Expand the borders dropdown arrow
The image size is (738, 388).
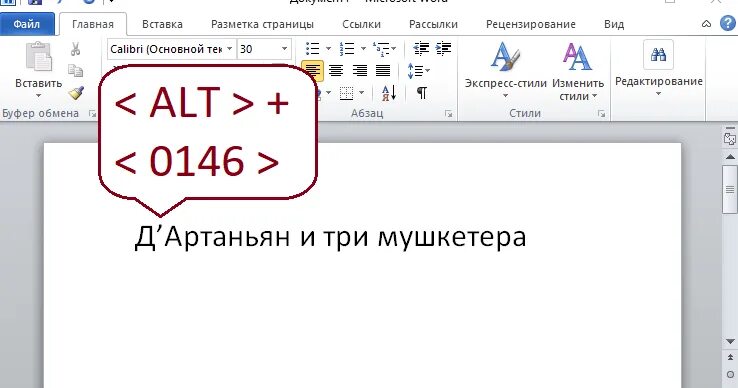(361, 93)
